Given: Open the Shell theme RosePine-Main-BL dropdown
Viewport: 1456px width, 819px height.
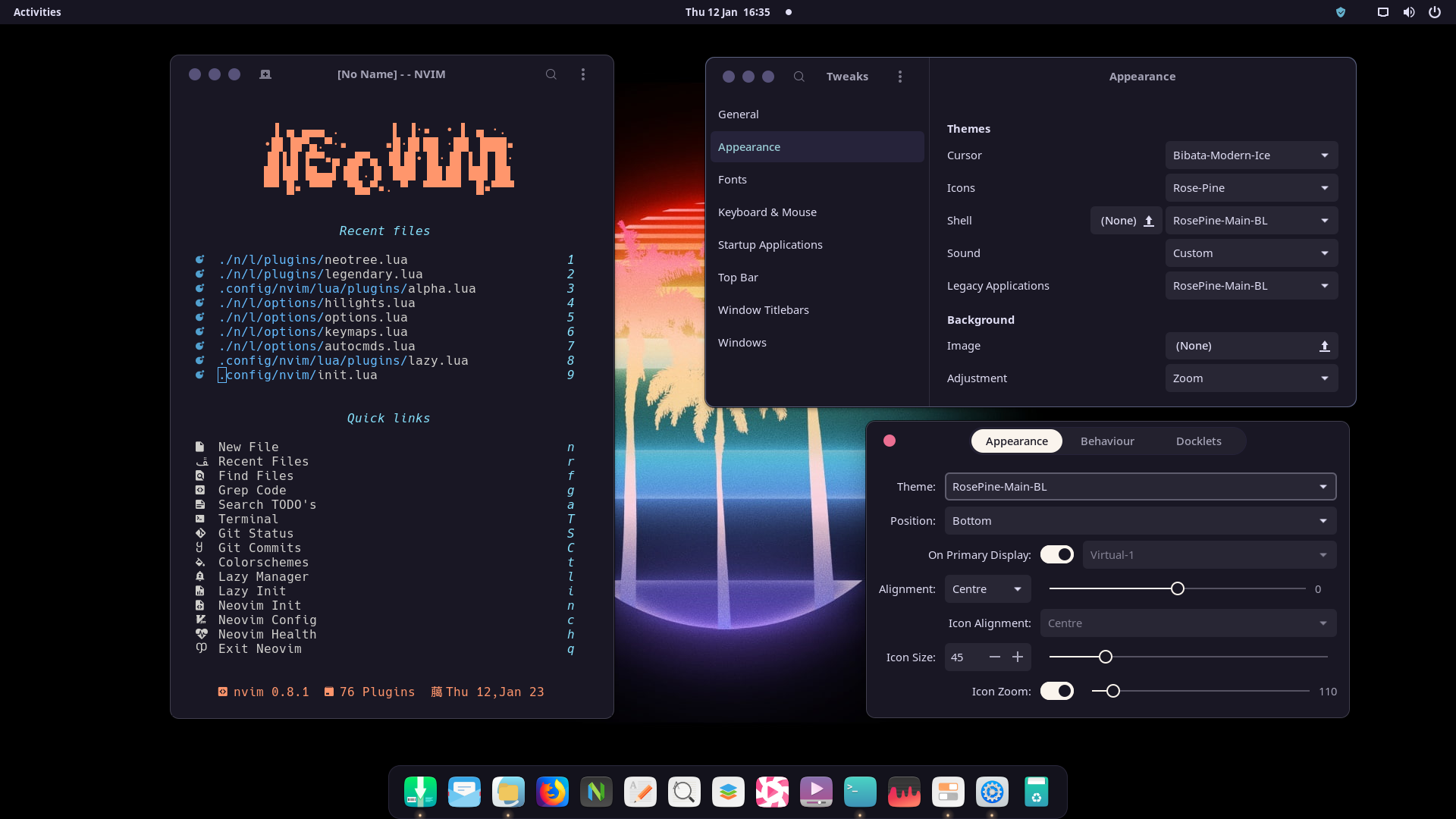Looking at the screenshot, I should coord(1251,221).
